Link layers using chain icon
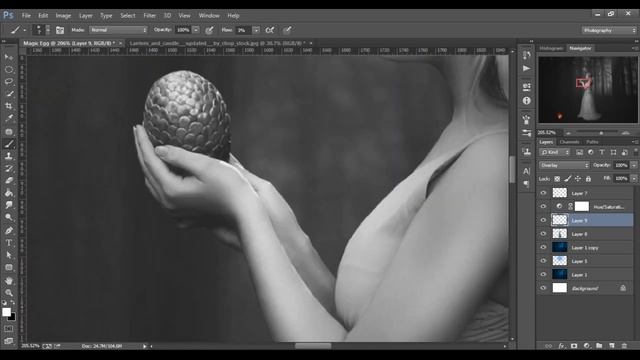The height and width of the screenshot is (360, 640). (549, 346)
